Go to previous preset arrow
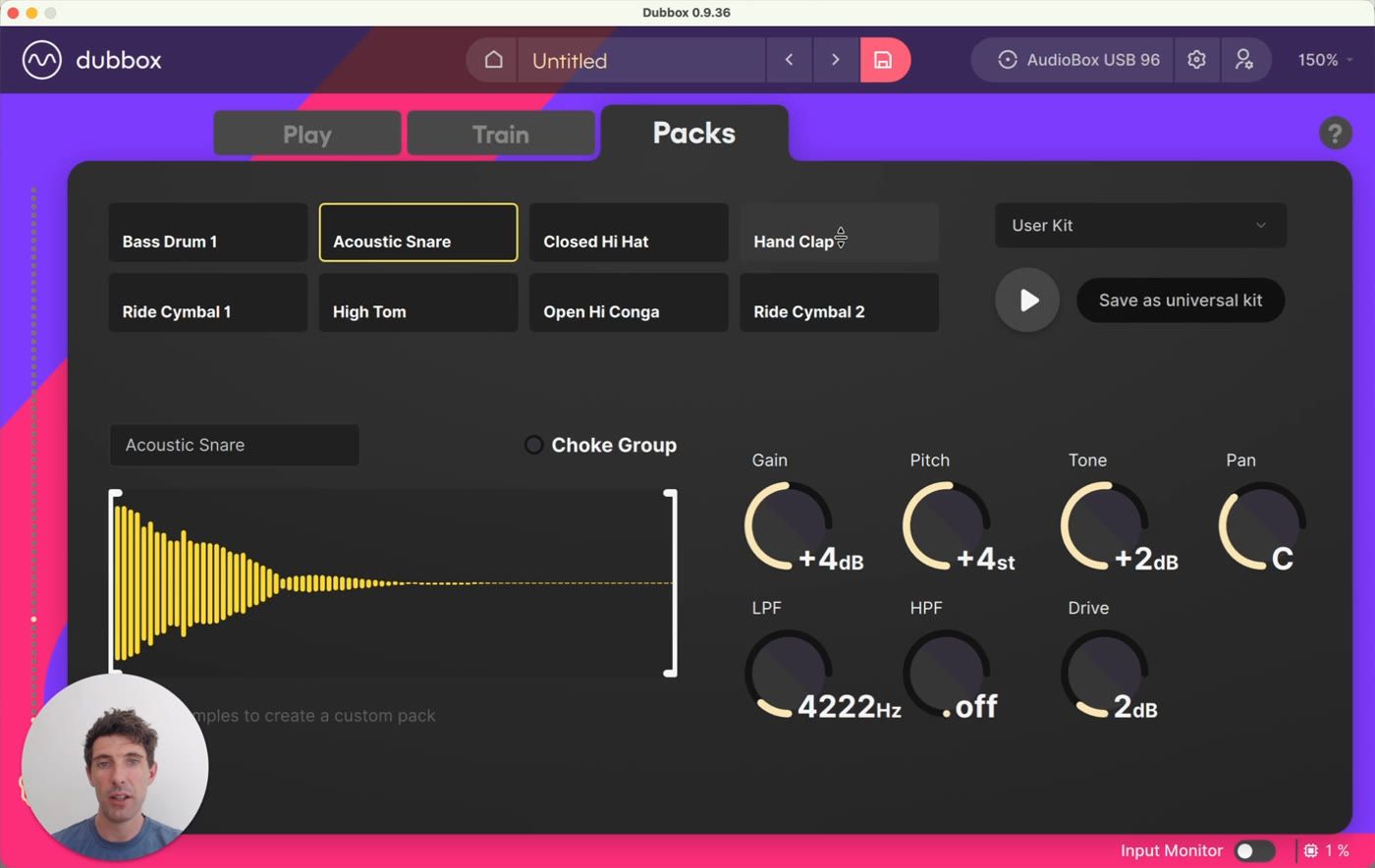 (x=789, y=60)
